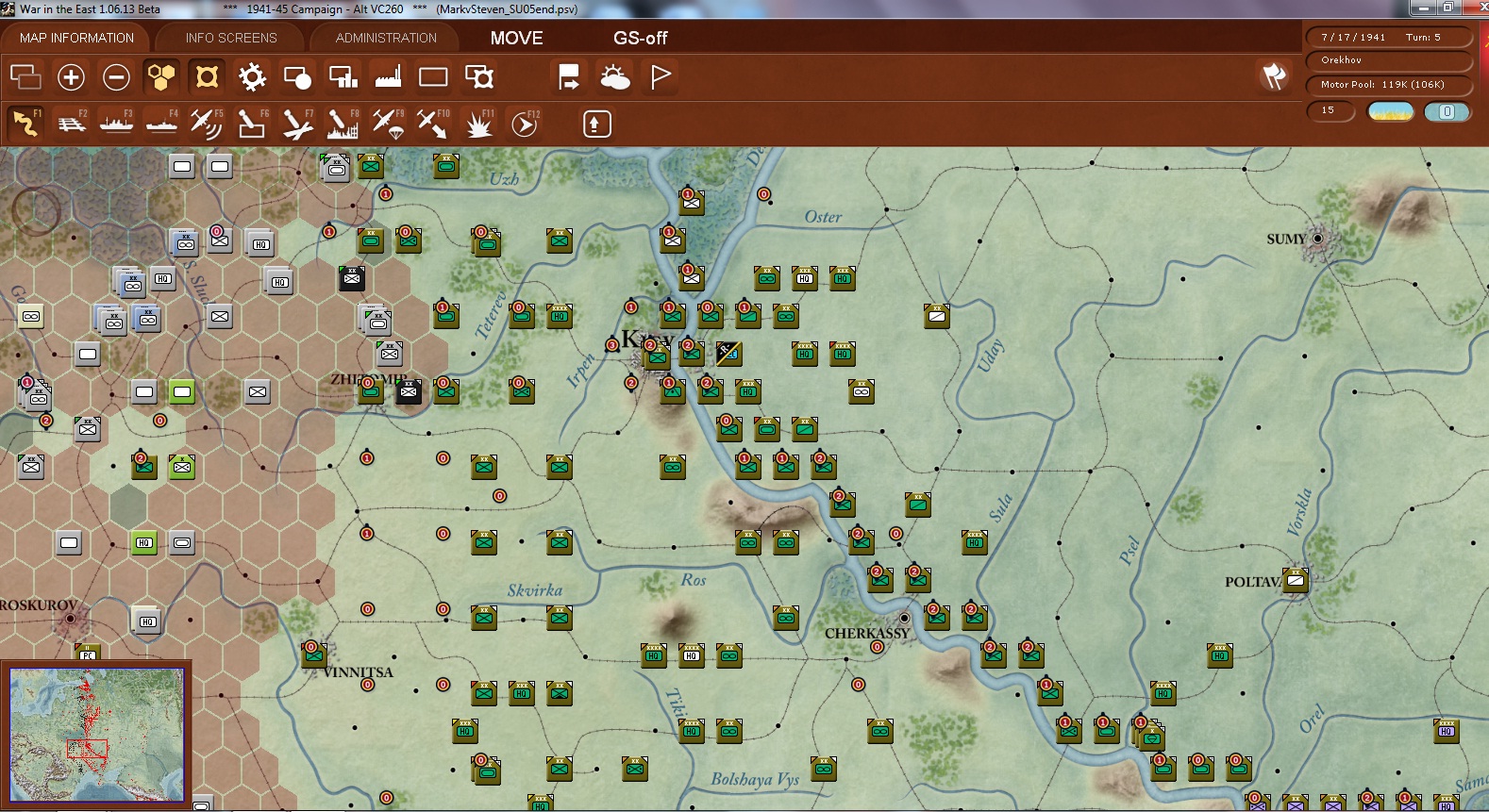Screen dimensions: 1489x812
Task: Click the Skvirka map label
Action: point(535,590)
